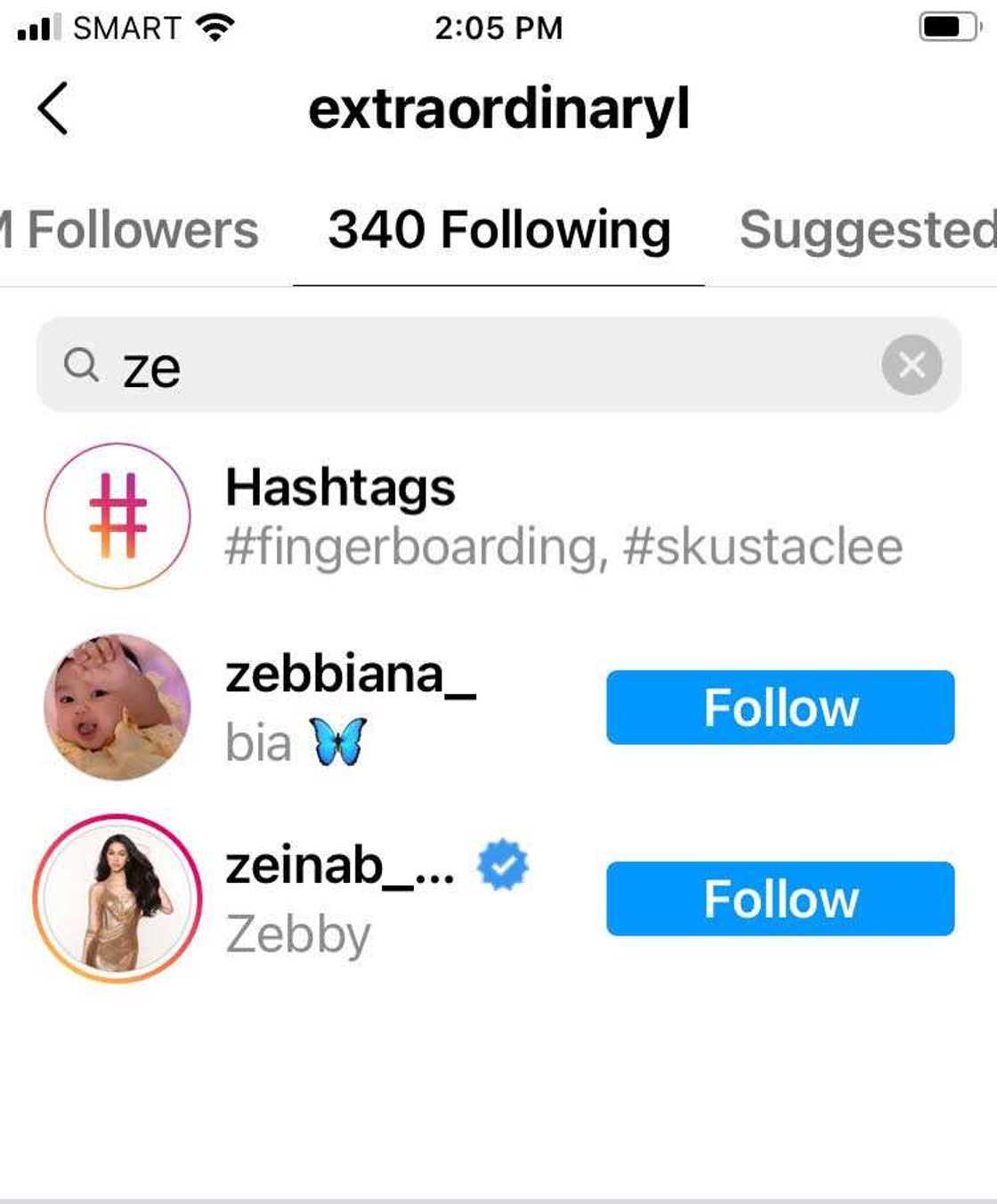Clear the search field text
This screenshot has width=997, height=1204.
(x=912, y=365)
